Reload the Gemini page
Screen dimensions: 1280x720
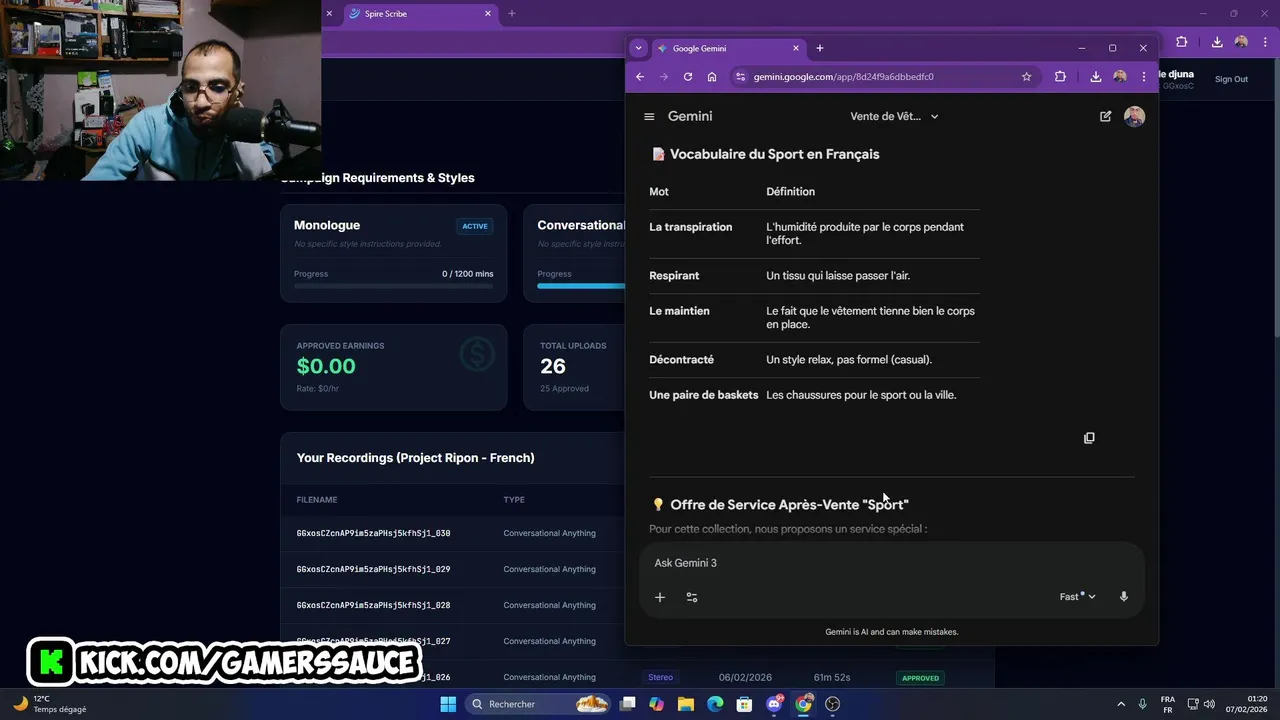688,76
